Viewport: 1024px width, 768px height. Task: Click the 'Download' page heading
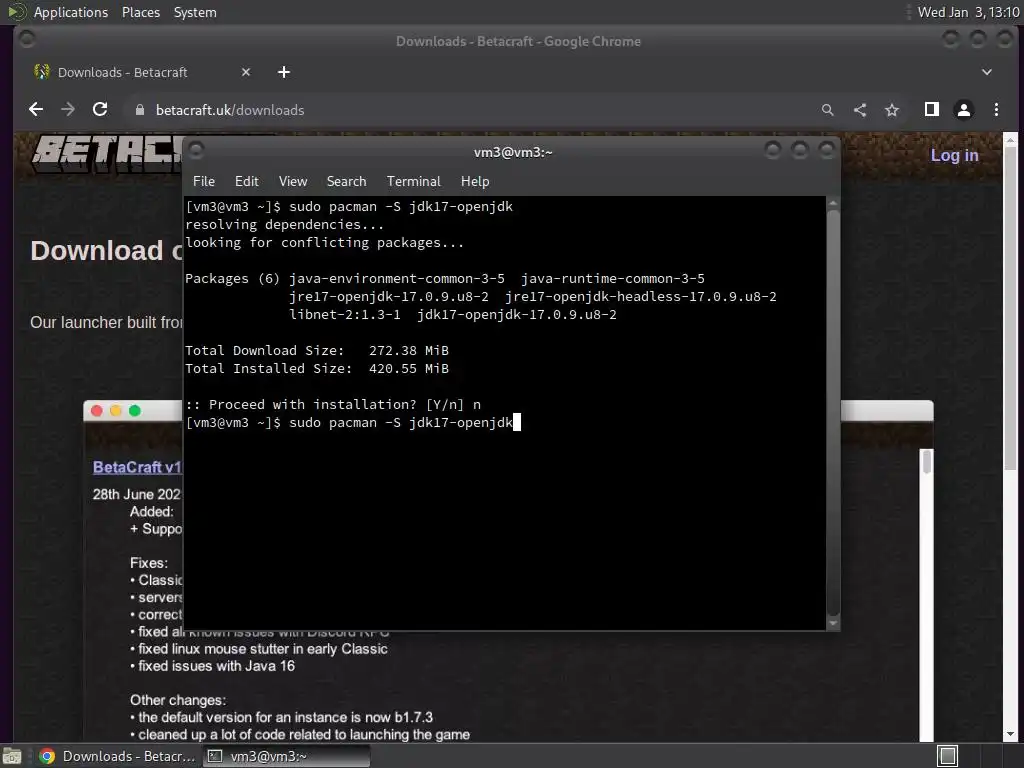tap(106, 251)
